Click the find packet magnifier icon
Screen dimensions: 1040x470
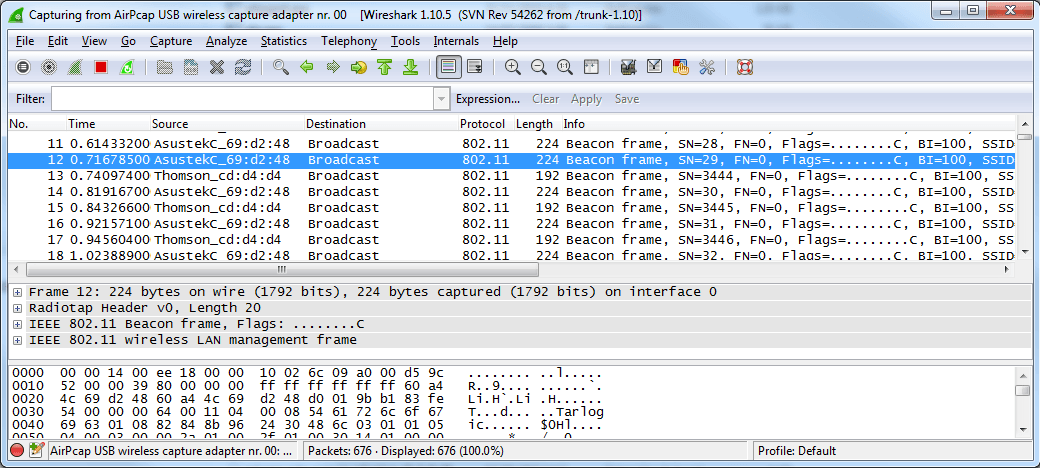click(281, 67)
